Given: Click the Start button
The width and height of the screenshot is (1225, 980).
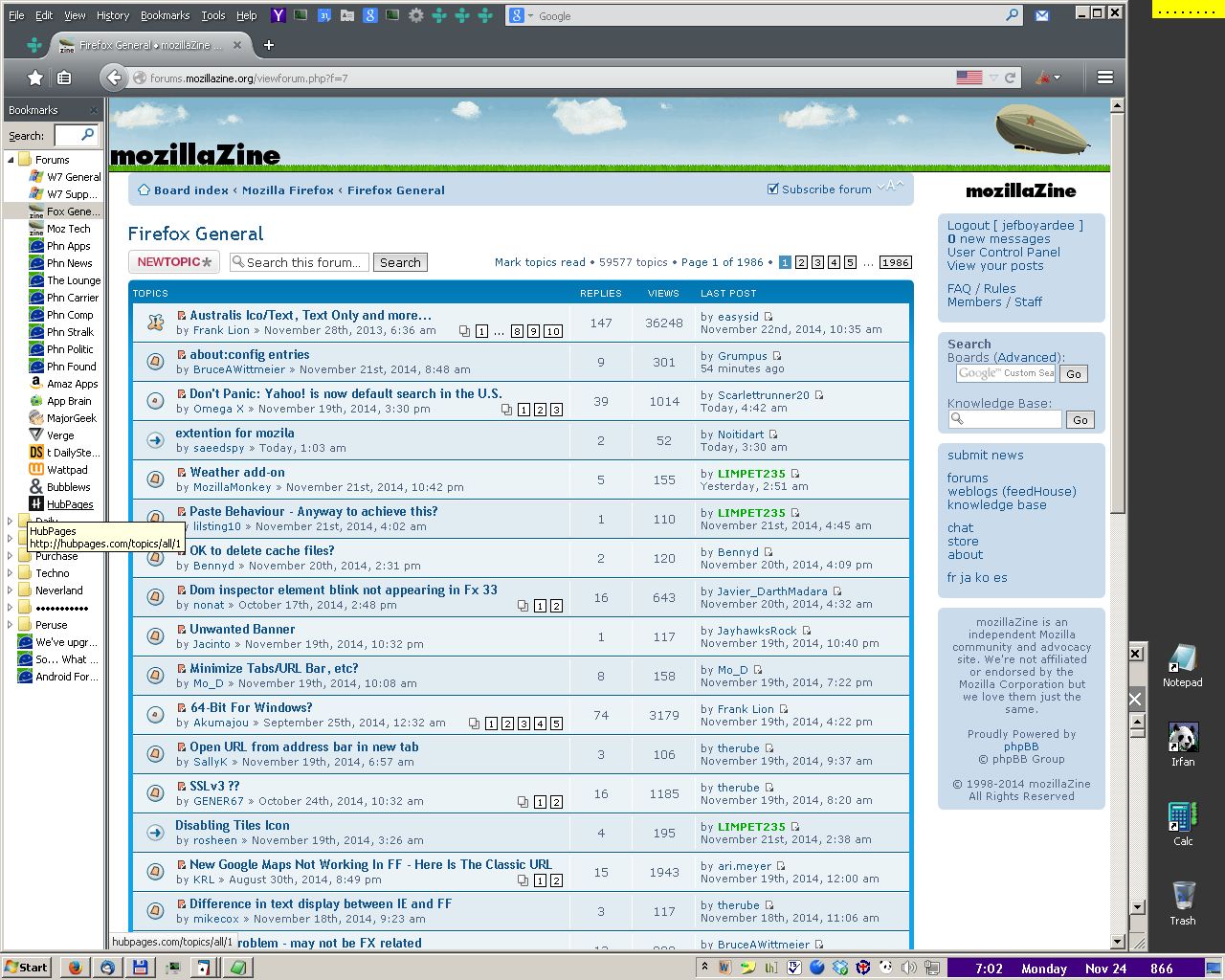Looking at the screenshot, I should point(26,968).
